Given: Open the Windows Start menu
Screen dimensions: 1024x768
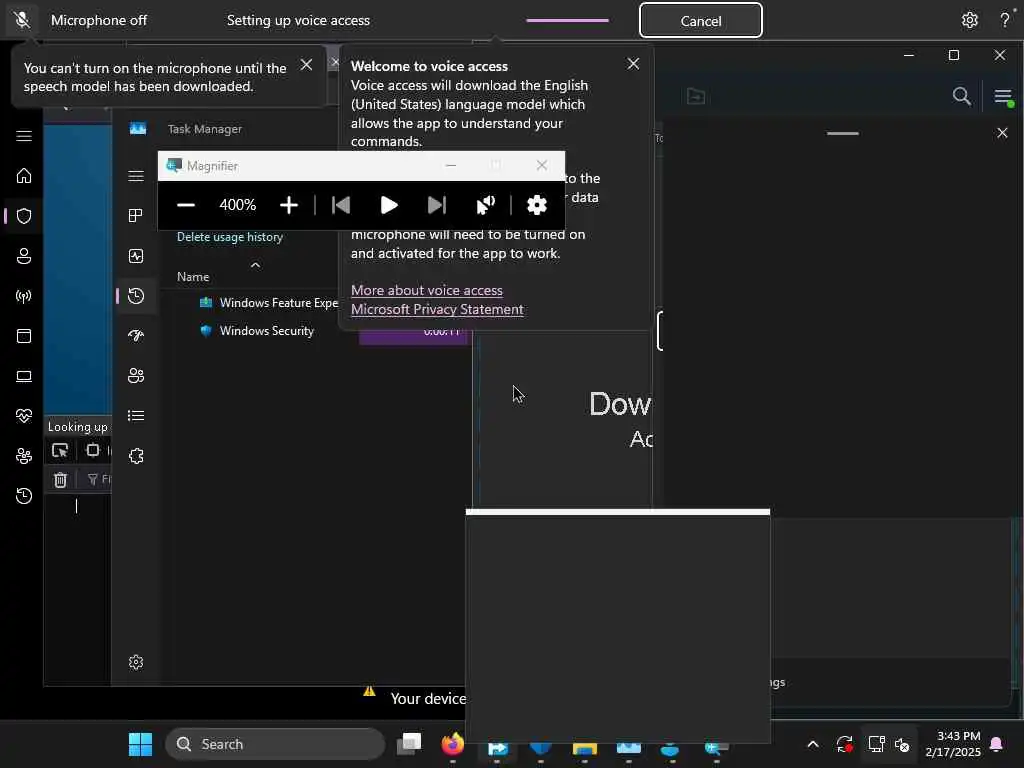Looking at the screenshot, I should [x=140, y=744].
